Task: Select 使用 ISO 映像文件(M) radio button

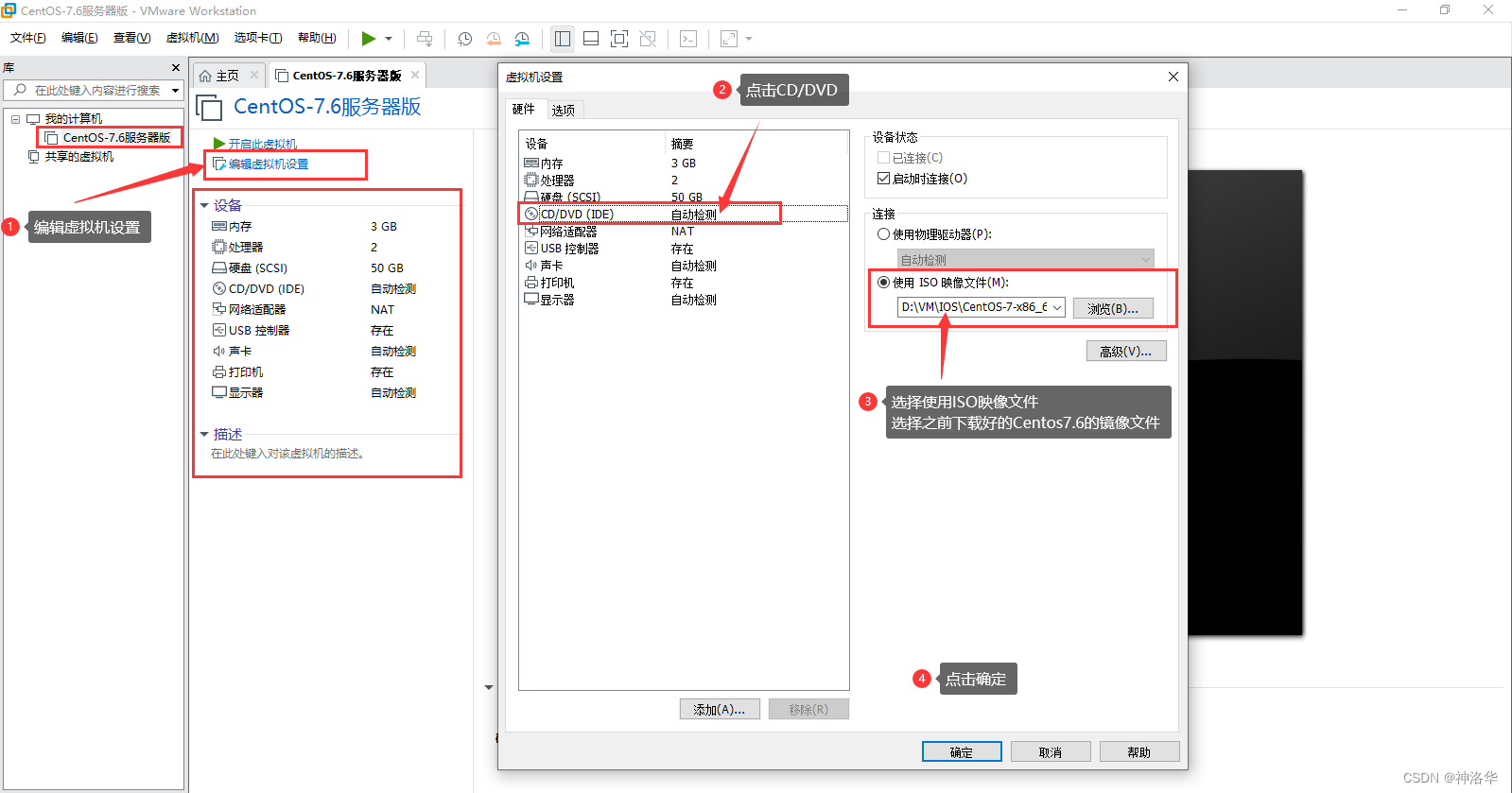Action: pos(883,283)
